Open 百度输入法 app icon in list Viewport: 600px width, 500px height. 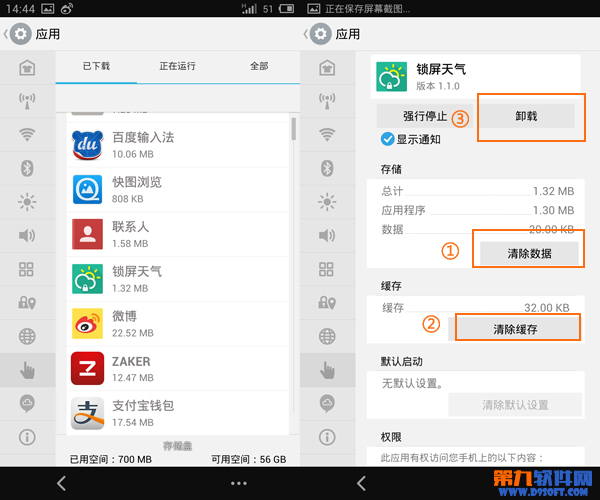88,145
